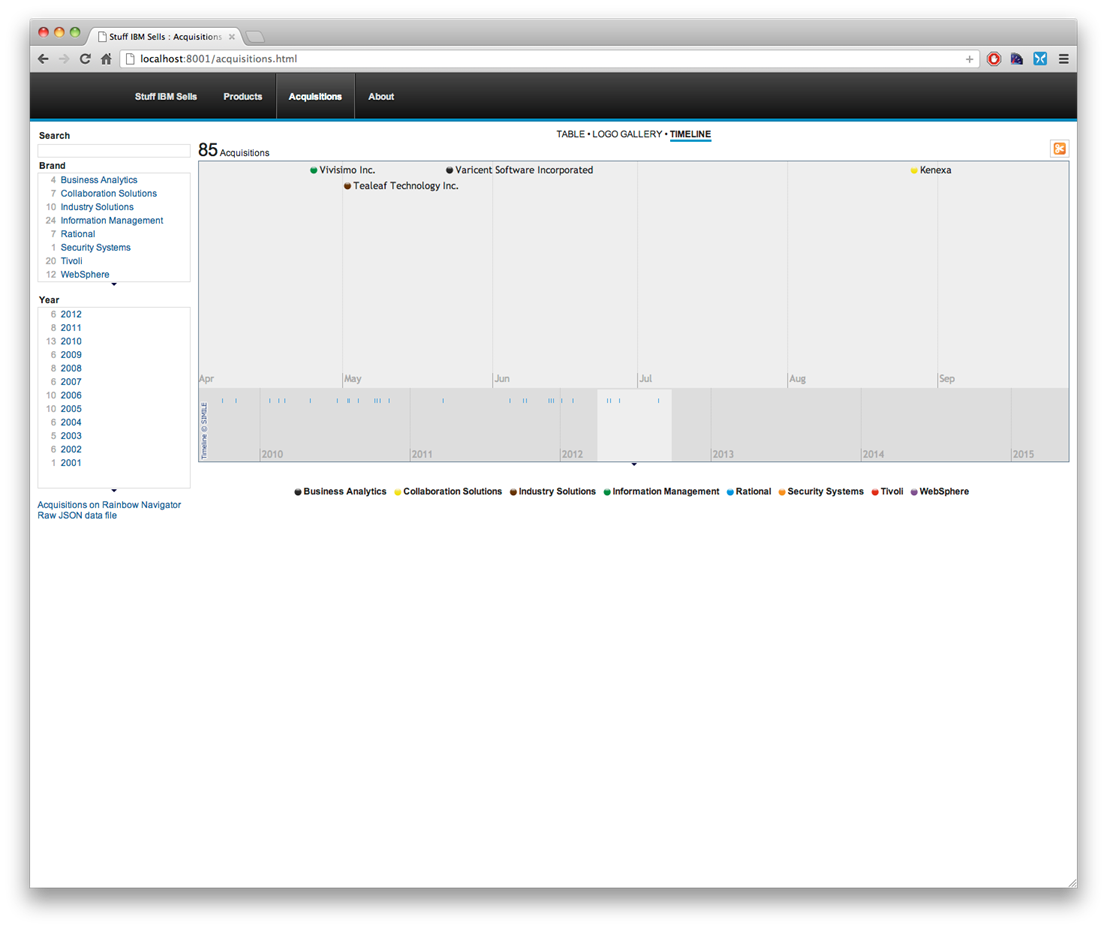
Task: Filter acquisitions by year 2005
Action: pyautogui.click(x=71, y=409)
